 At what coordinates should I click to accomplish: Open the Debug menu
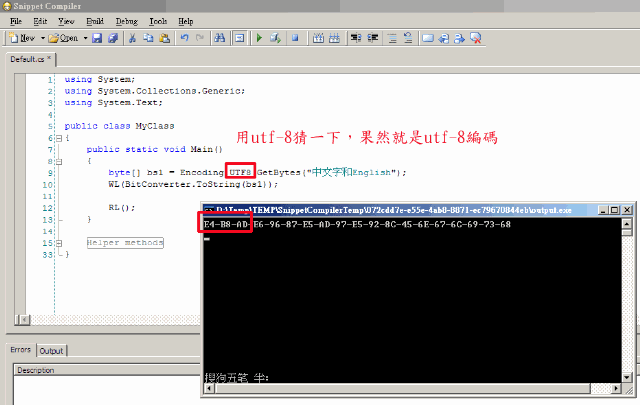coord(127,20)
